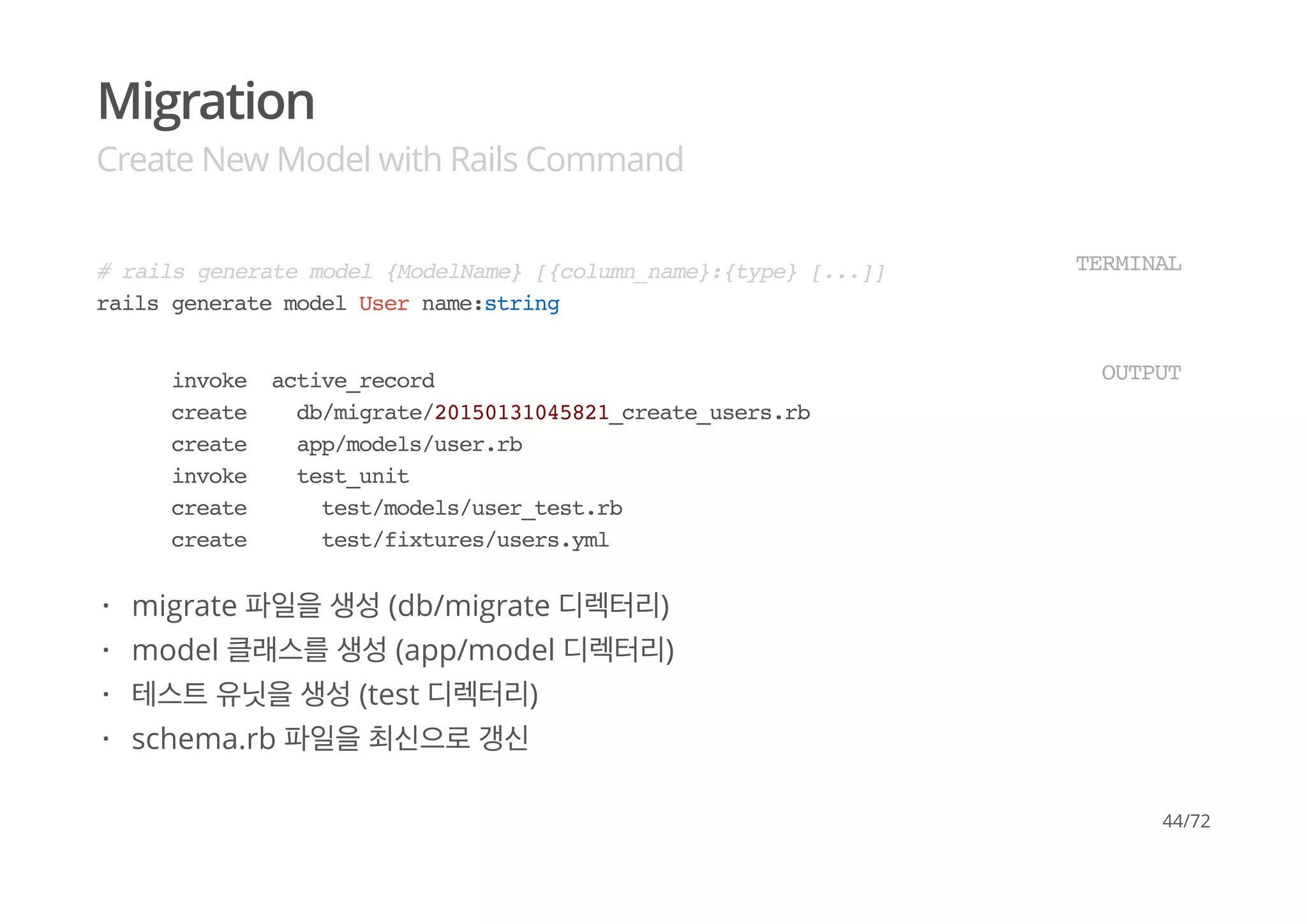Click the comment line starting "# rails generate model"

click(x=491, y=272)
